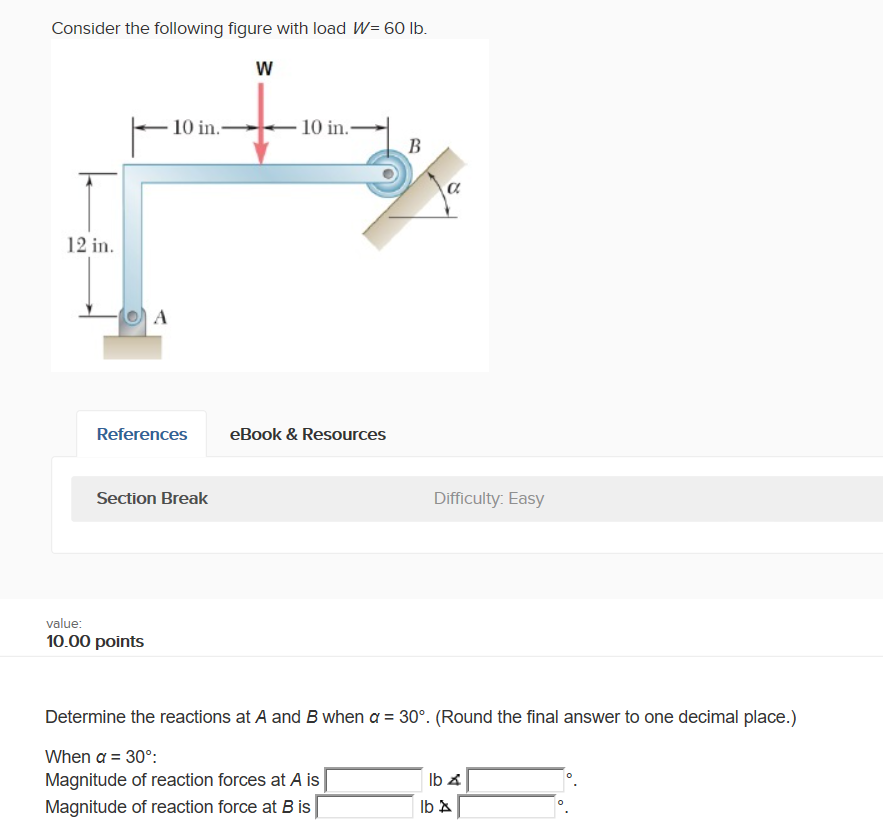The image size is (883, 839).
Task: Click the angle direction symbol after reaction B's lb
Action: coord(443,807)
